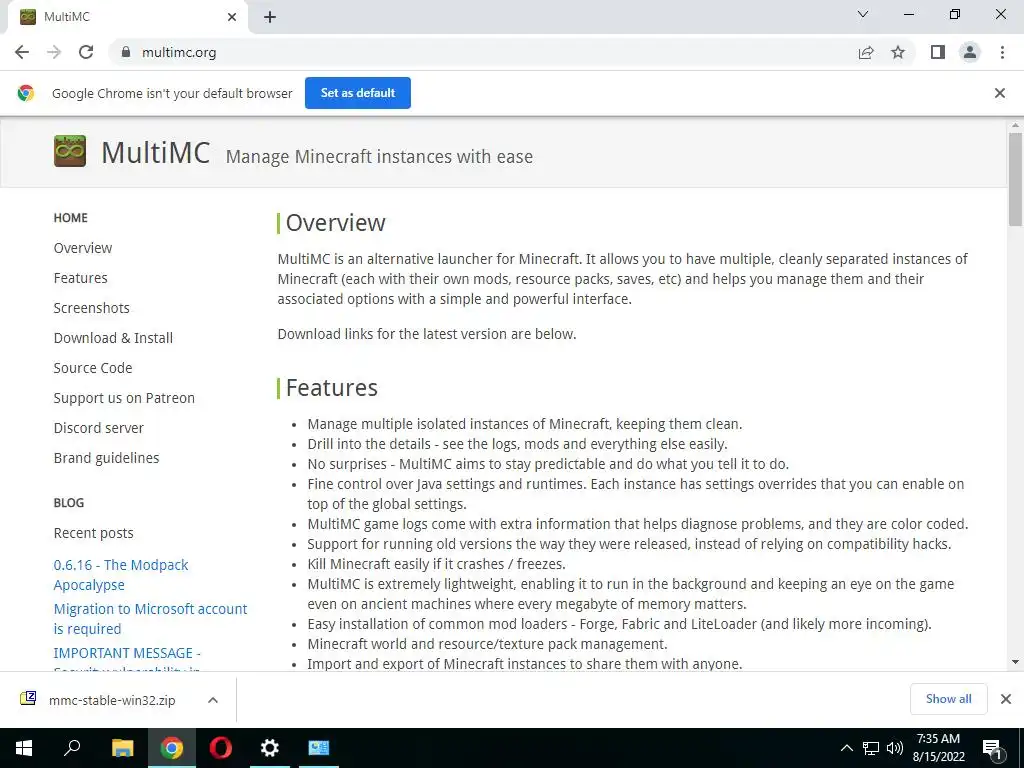Viewport: 1024px width, 768px height.
Task: Close the MultiMC tab
Action: tap(232, 17)
